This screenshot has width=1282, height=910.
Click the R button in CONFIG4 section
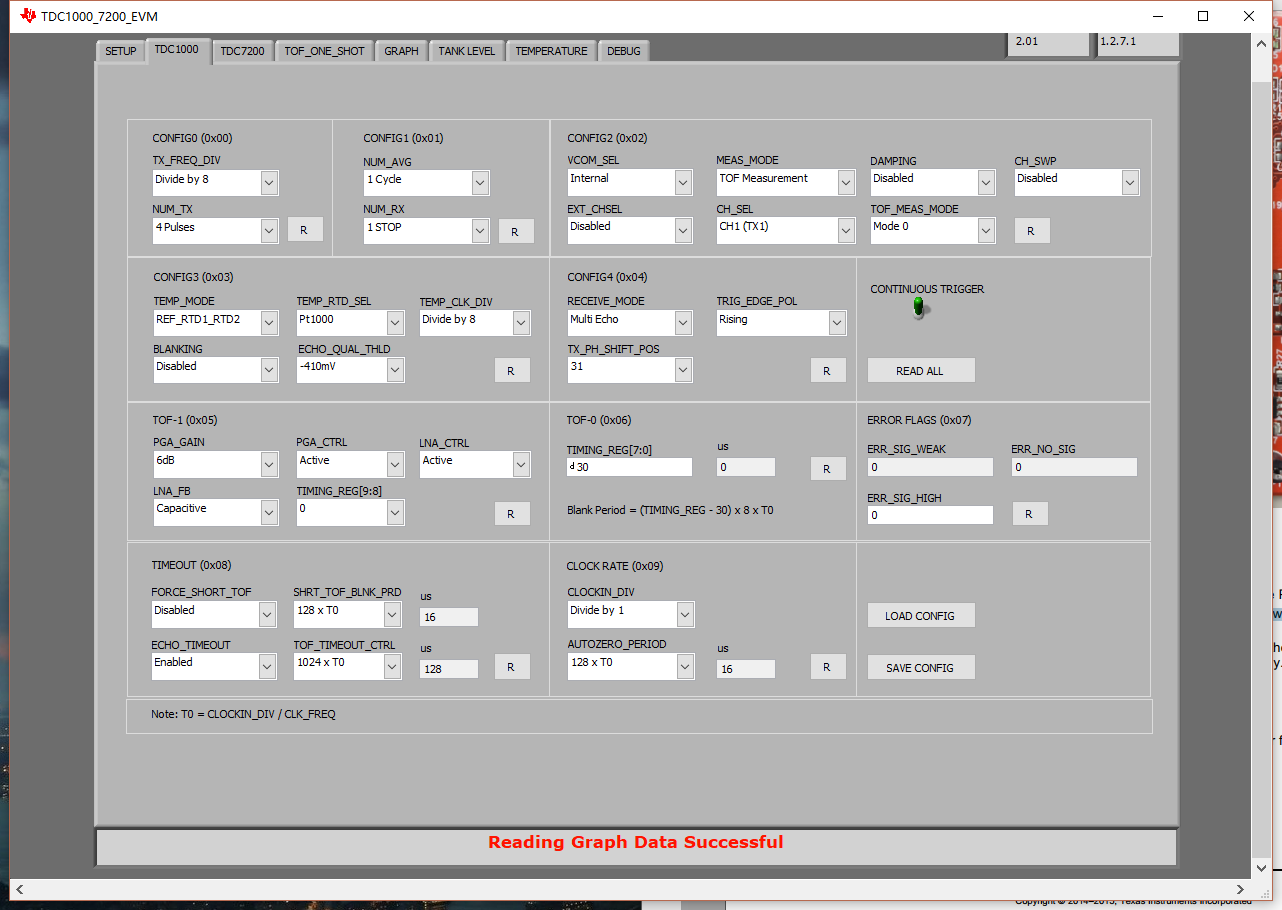[x=828, y=370]
